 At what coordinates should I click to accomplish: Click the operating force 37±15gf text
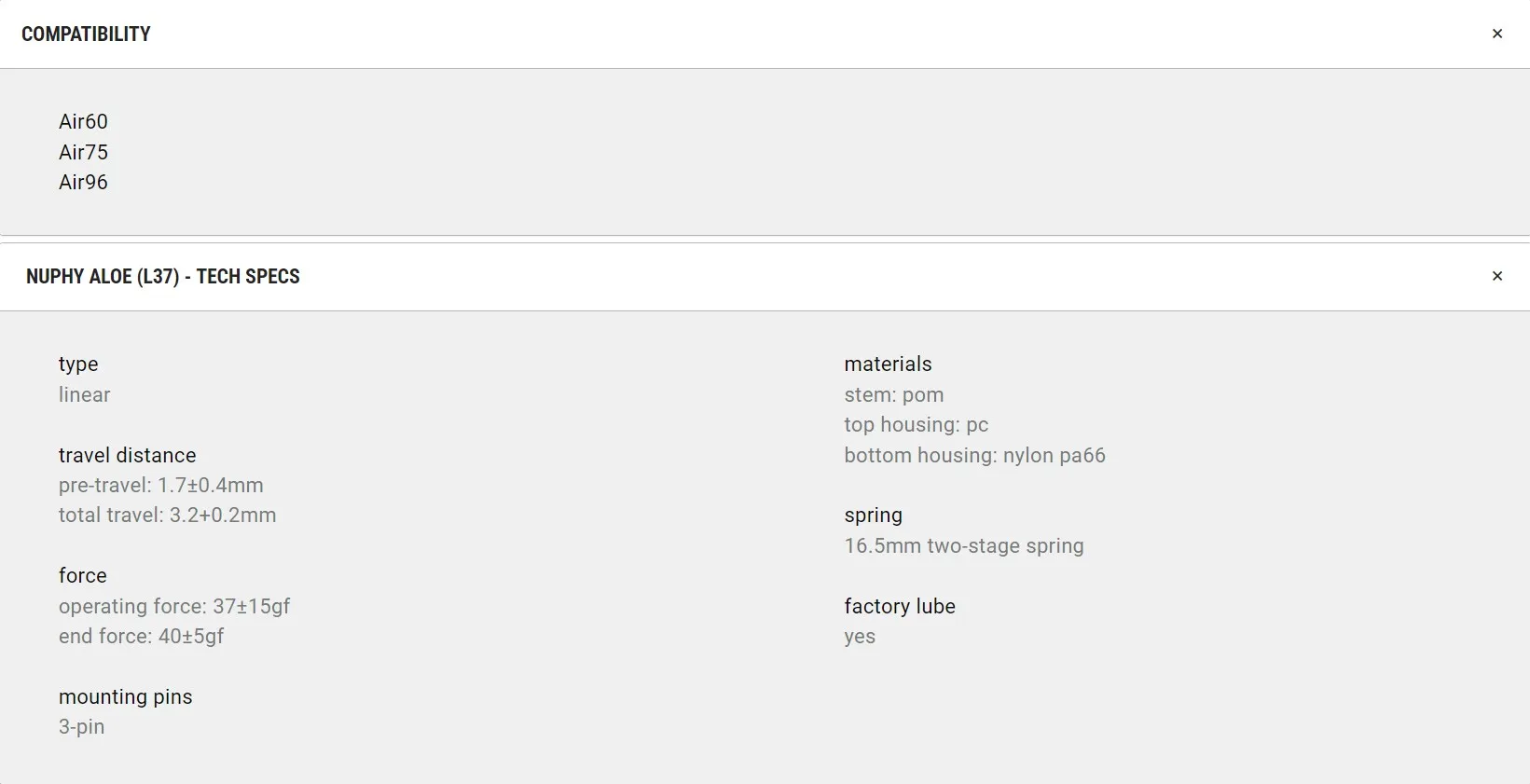click(174, 607)
